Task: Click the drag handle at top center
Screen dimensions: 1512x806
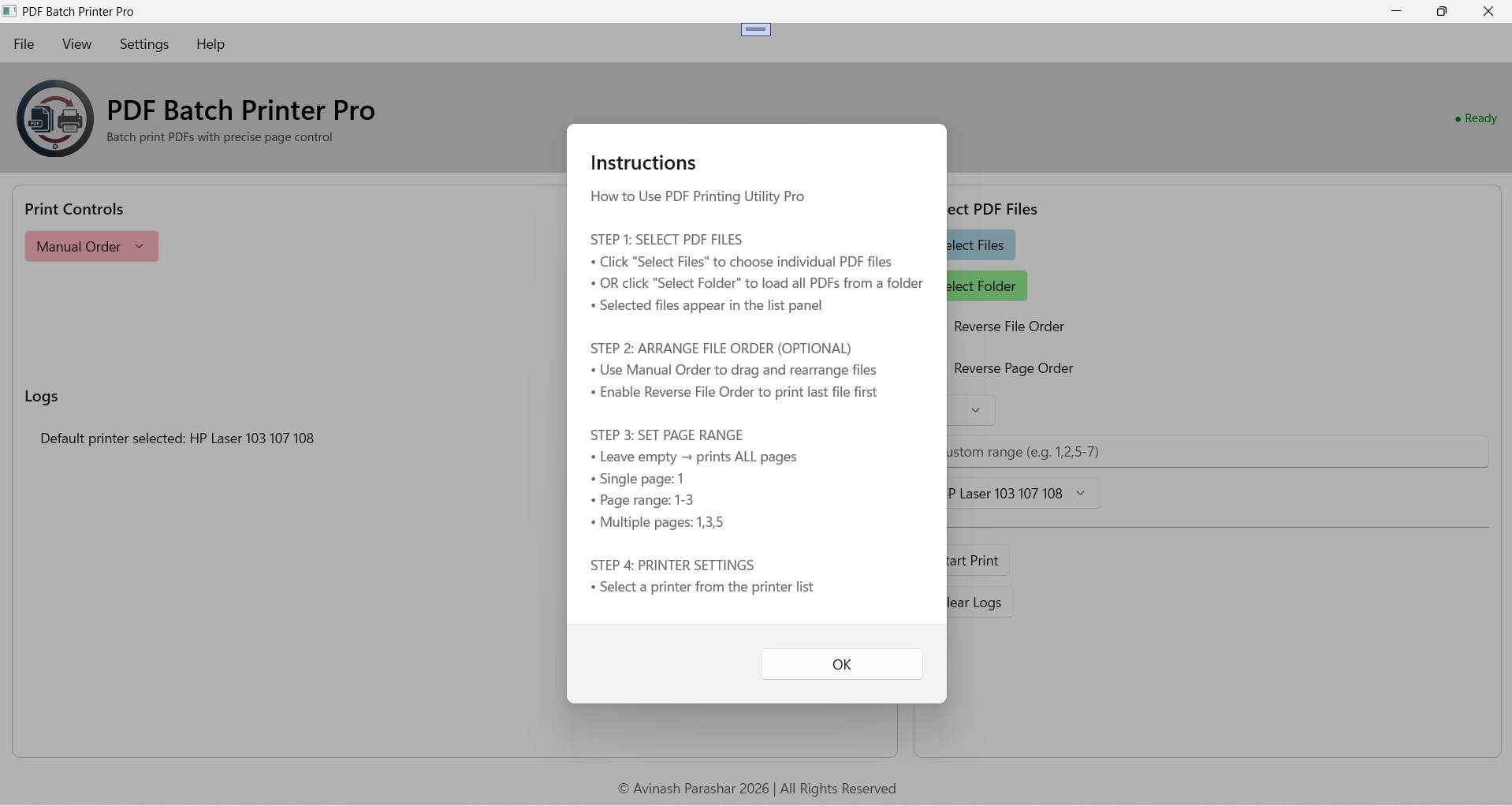Action: (x=755, y=30)
